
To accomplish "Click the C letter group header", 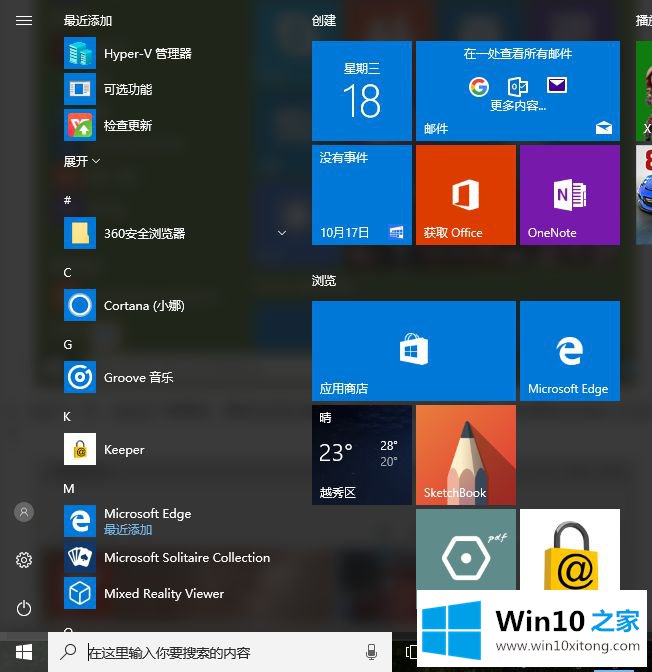I will (67, 272).
